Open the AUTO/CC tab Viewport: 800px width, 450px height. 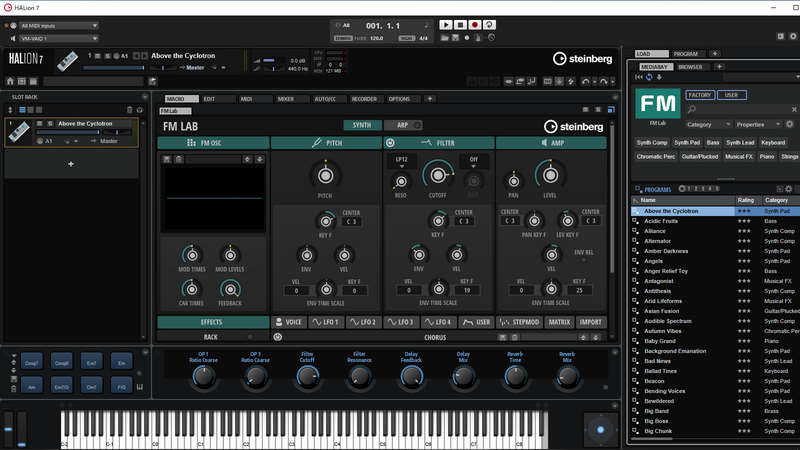(x=329, y=99)
